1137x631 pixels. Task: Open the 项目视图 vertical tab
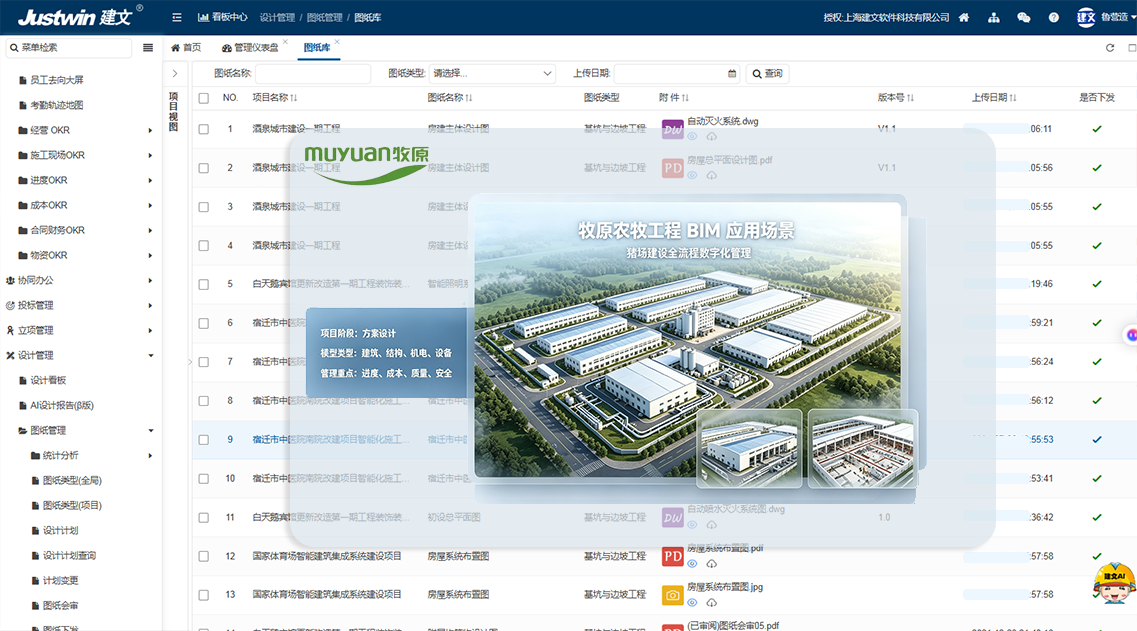pos(173,112)
